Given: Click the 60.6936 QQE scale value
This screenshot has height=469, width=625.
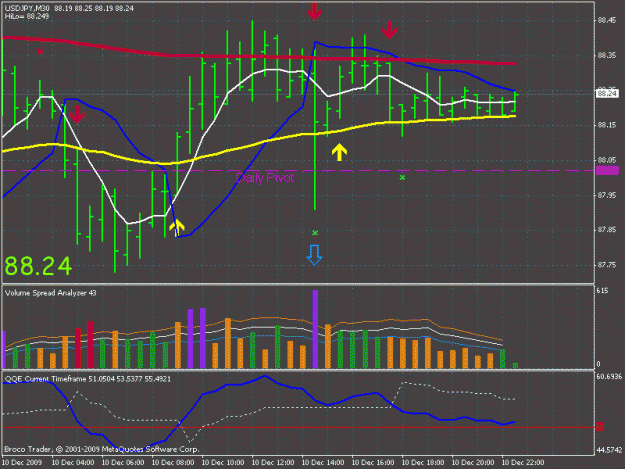Looking at the screenshot, I should [609, 377].
